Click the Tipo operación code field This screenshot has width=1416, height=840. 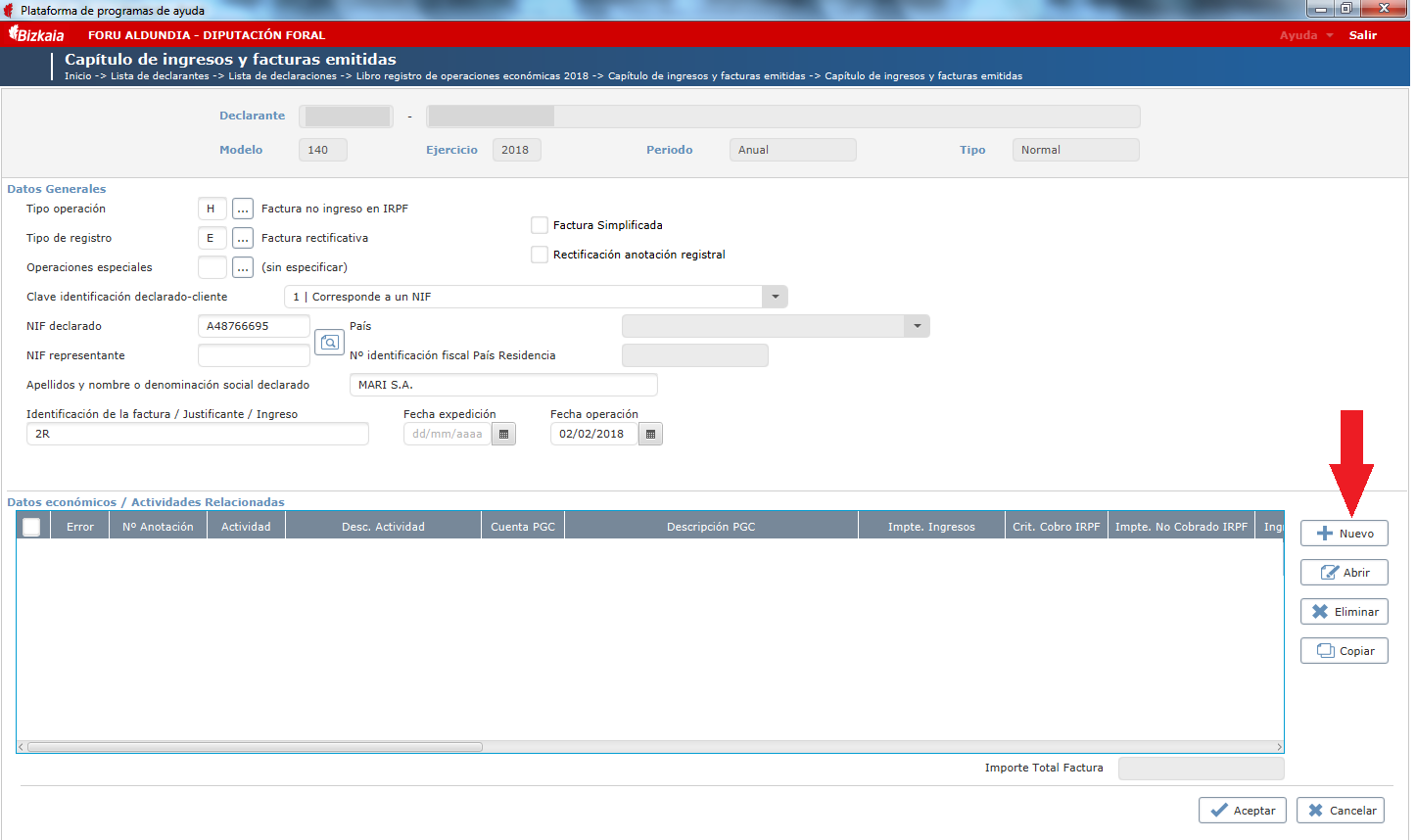[212, 209]
